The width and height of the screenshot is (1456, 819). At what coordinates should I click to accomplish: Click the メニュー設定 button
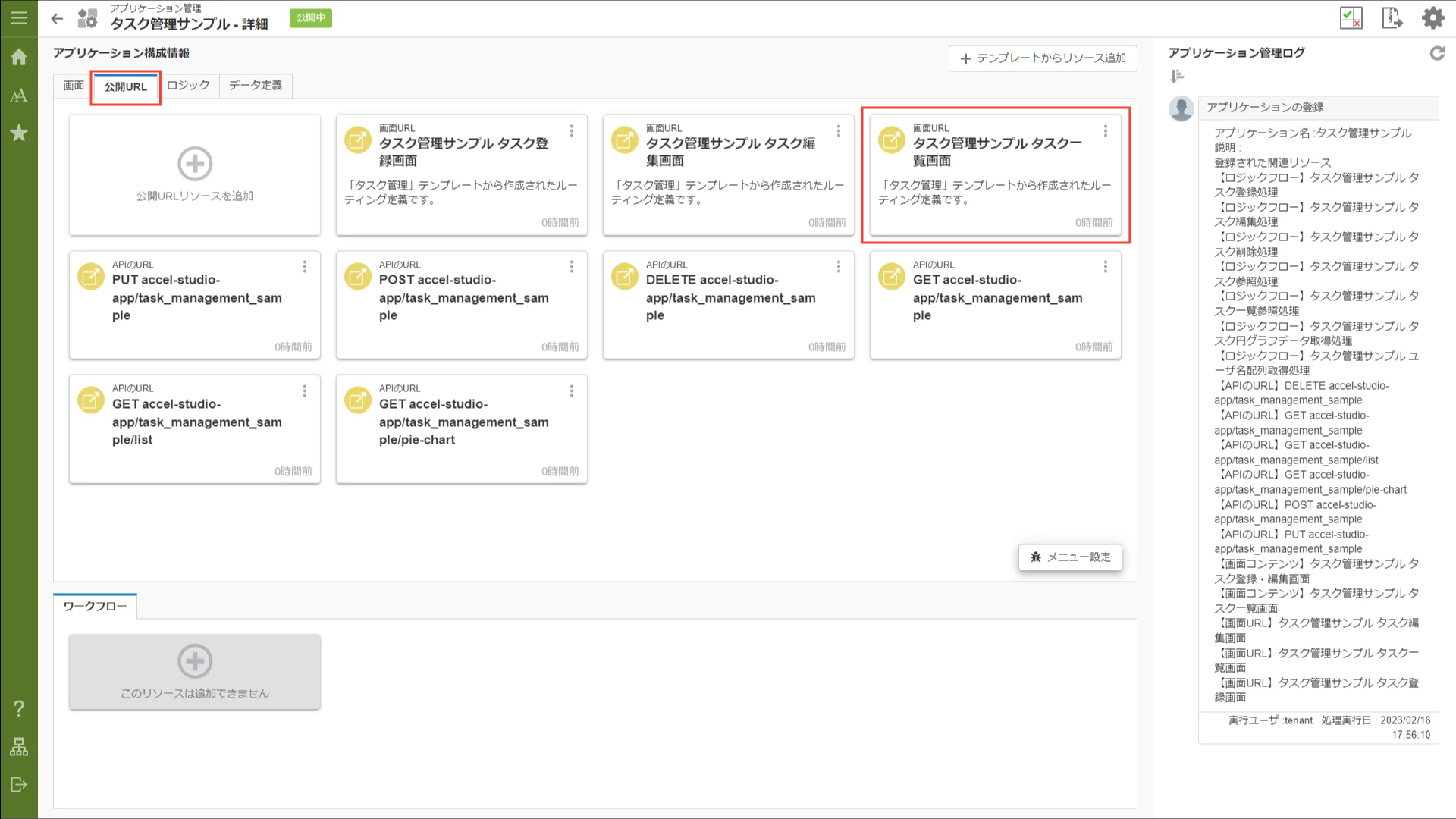click(x=1070, y=557)
